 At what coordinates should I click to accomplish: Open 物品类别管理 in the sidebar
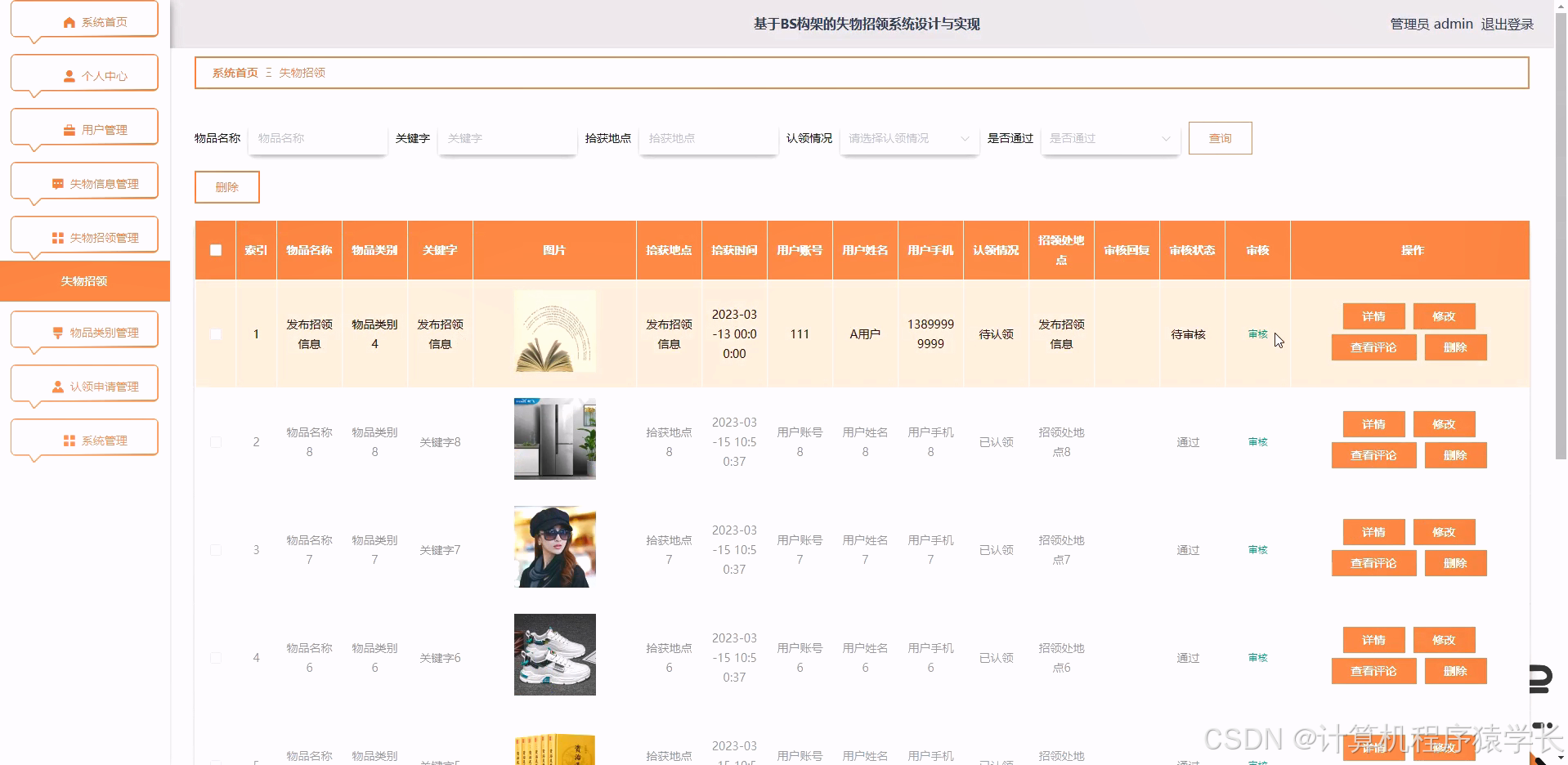84,331
